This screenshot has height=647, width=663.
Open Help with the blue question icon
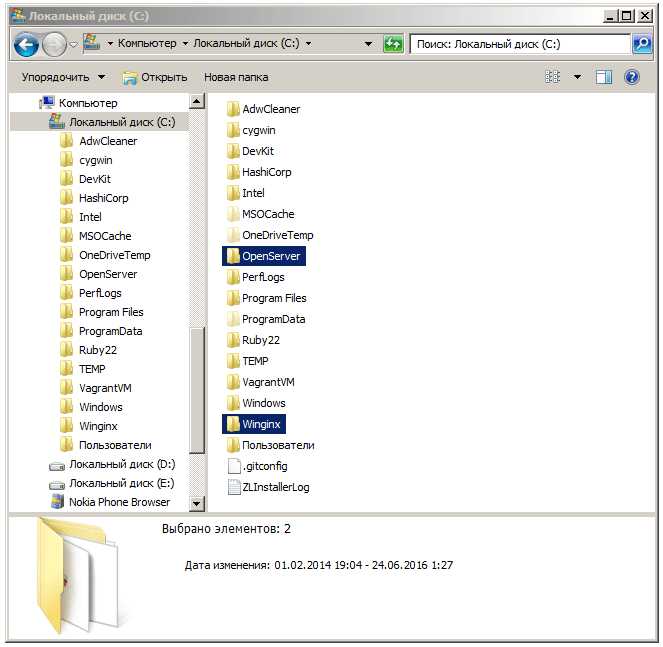[x=632, y=77]
